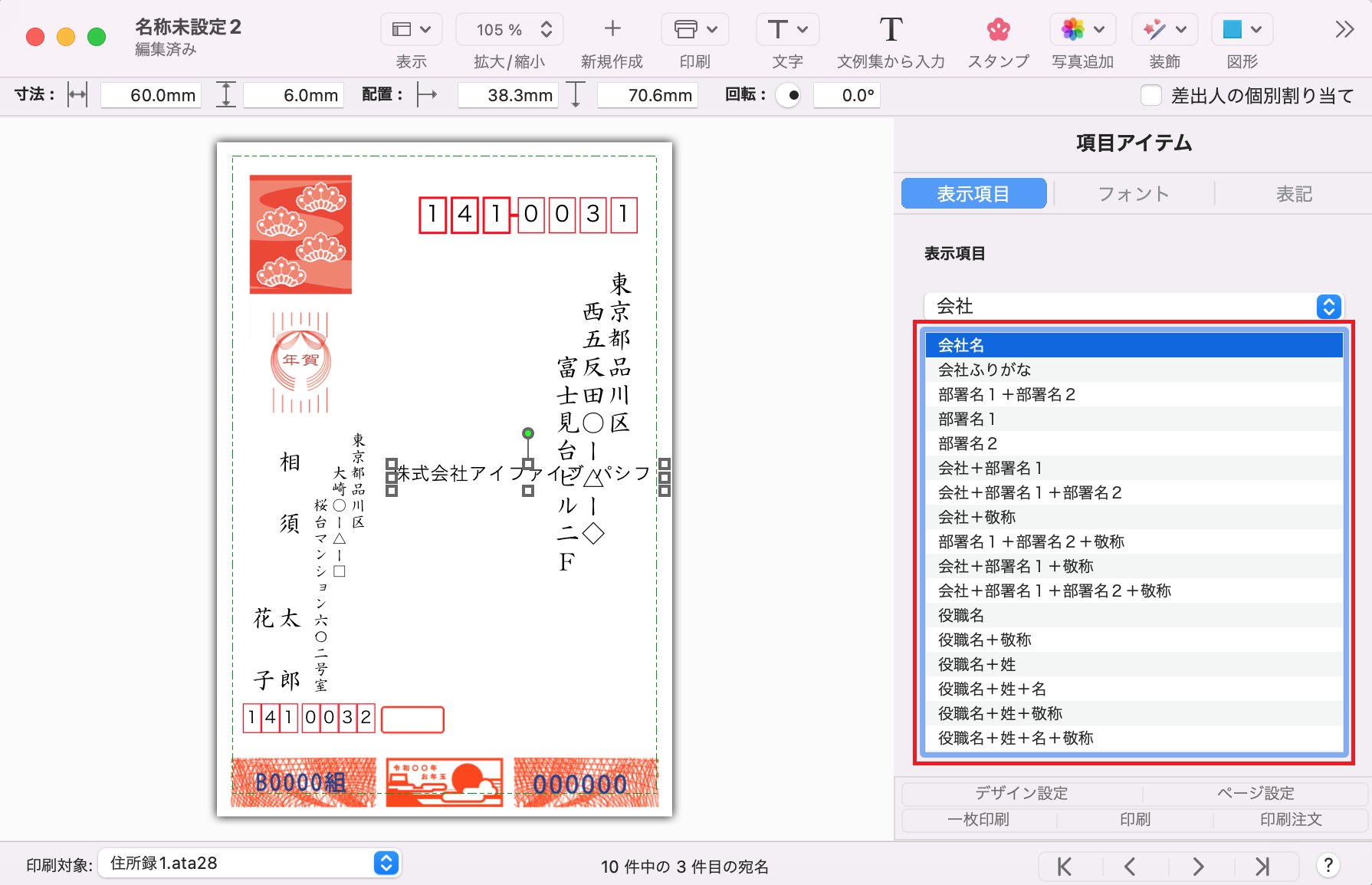Edit the 0.0° rotation field
Screen dimensions: 1372x885
pos(846,95)
